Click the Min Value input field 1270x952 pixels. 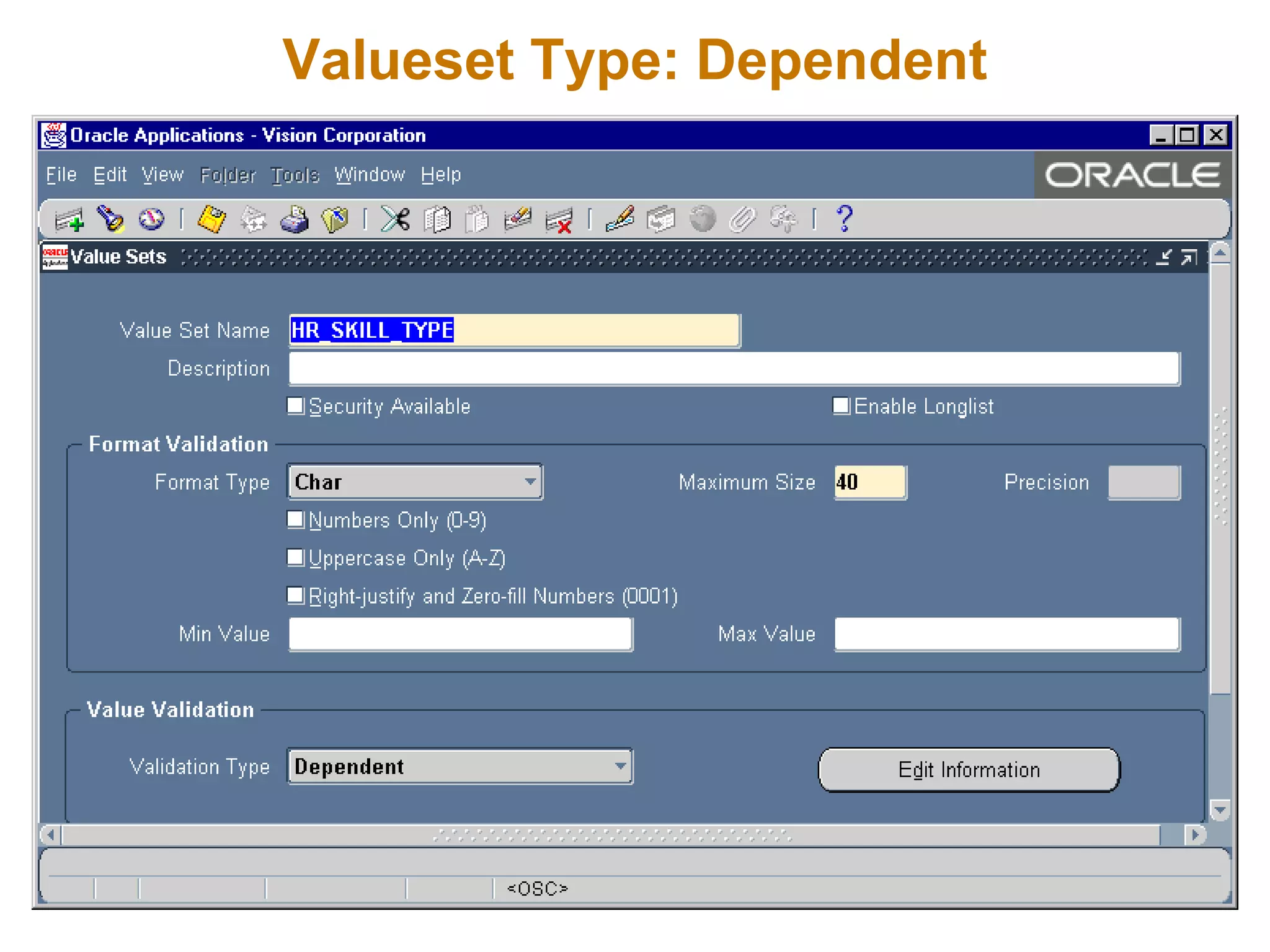pos(461,634)
